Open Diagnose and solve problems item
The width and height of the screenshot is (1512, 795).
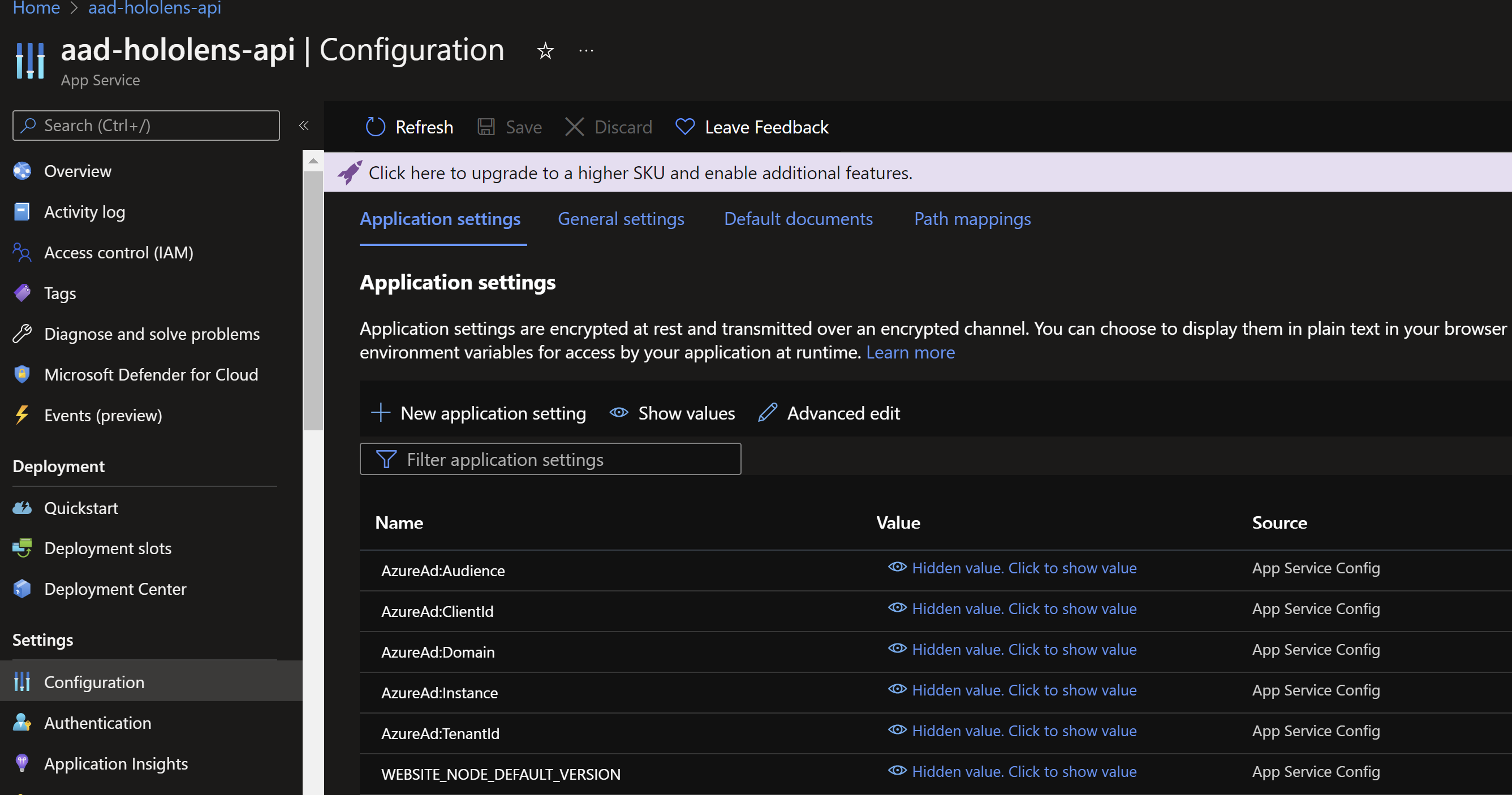[152, 333]
